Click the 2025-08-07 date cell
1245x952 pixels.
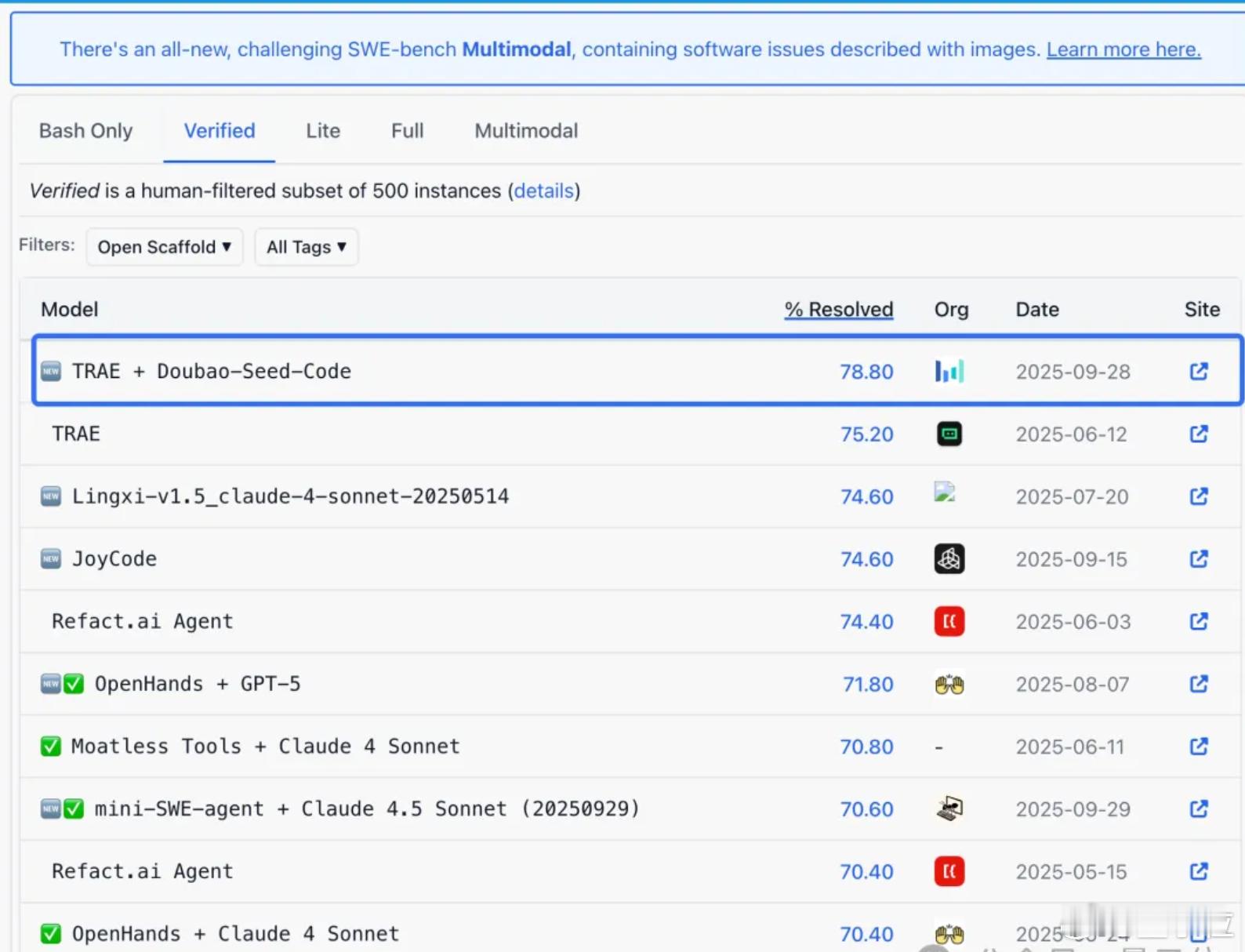point(1073,685)
